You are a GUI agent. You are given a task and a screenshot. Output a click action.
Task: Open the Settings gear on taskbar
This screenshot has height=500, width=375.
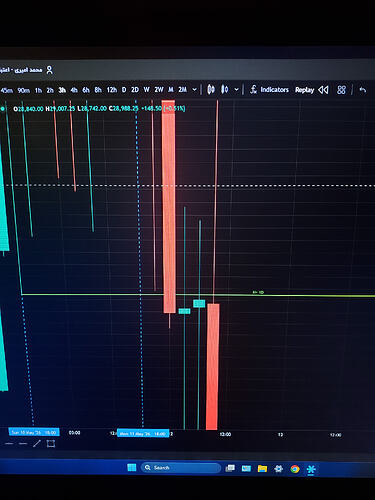coord(278,469)
